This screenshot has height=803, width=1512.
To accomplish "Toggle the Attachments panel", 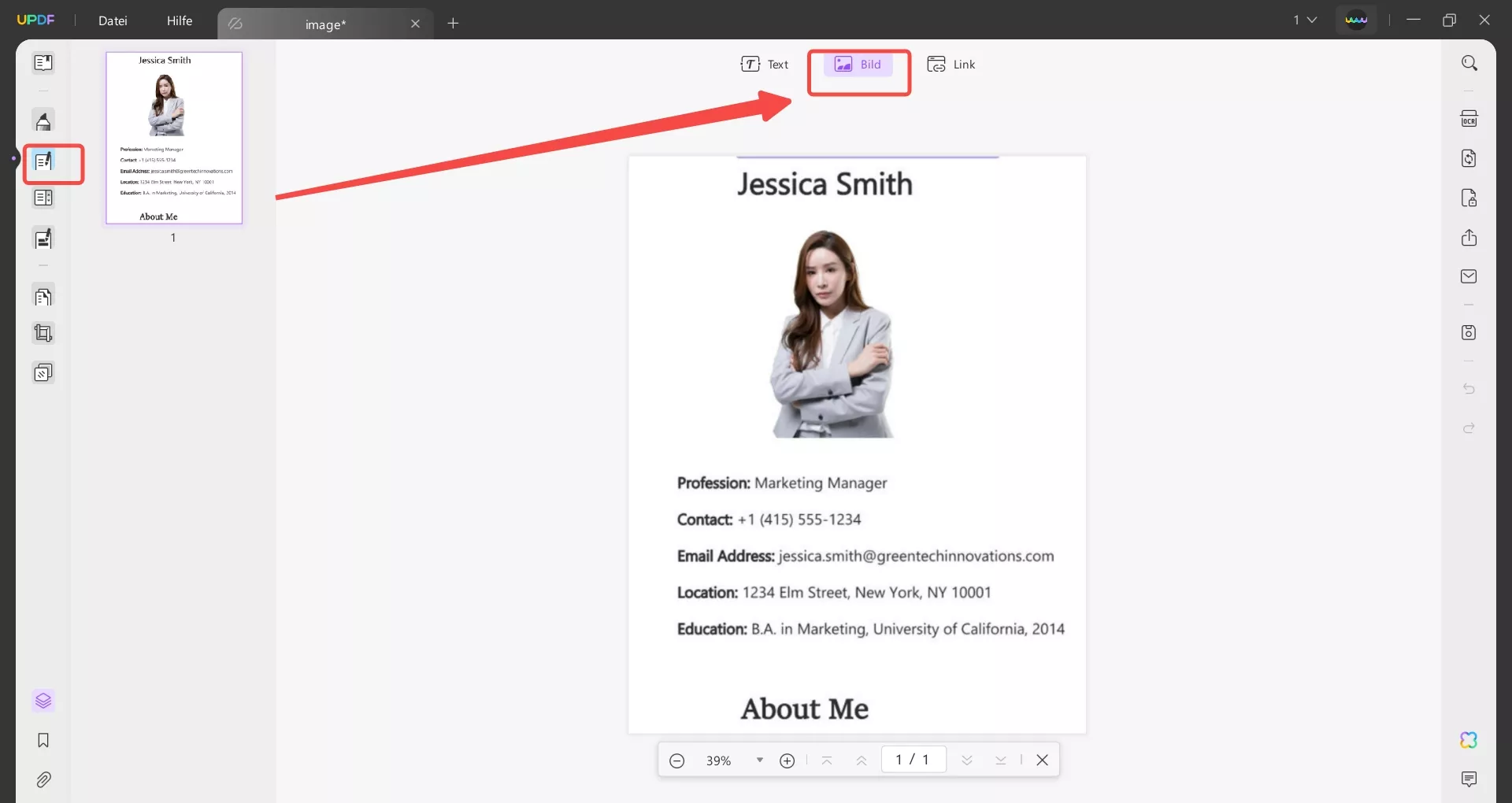I will [43, 779].
